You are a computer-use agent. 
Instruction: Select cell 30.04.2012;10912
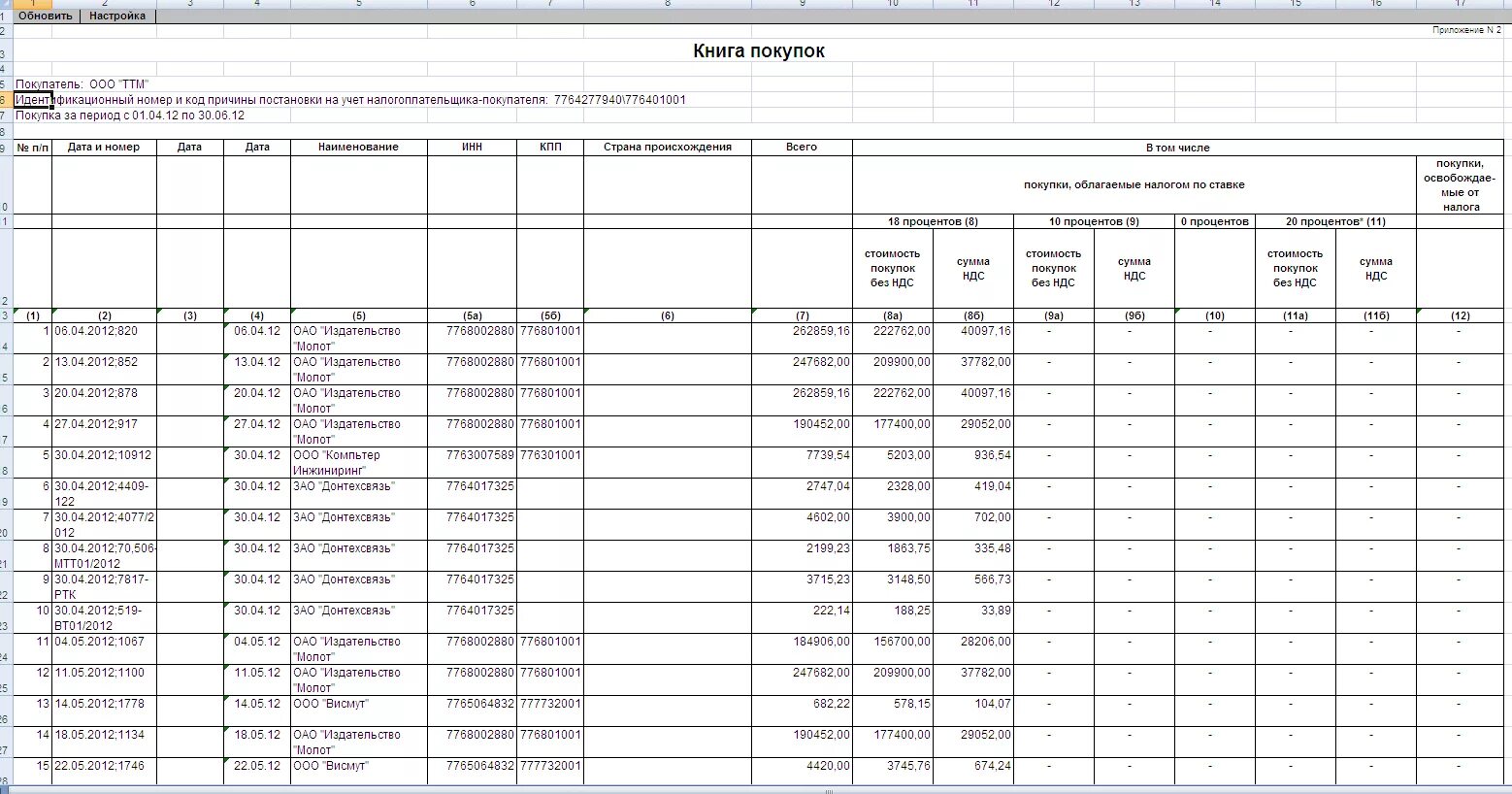tap(104, 463)
